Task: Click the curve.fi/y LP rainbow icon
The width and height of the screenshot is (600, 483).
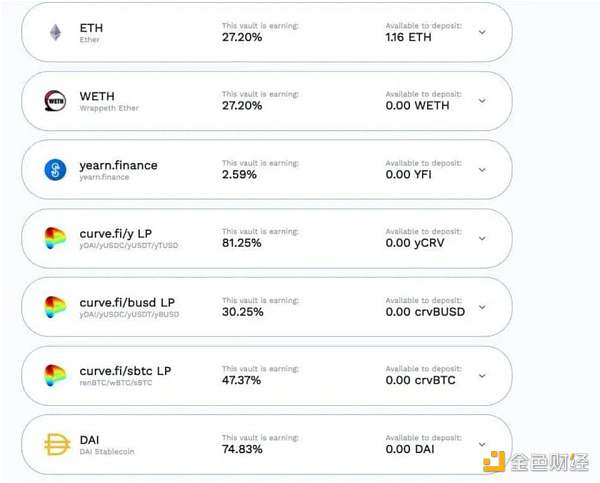Action: tap(55, 239)
